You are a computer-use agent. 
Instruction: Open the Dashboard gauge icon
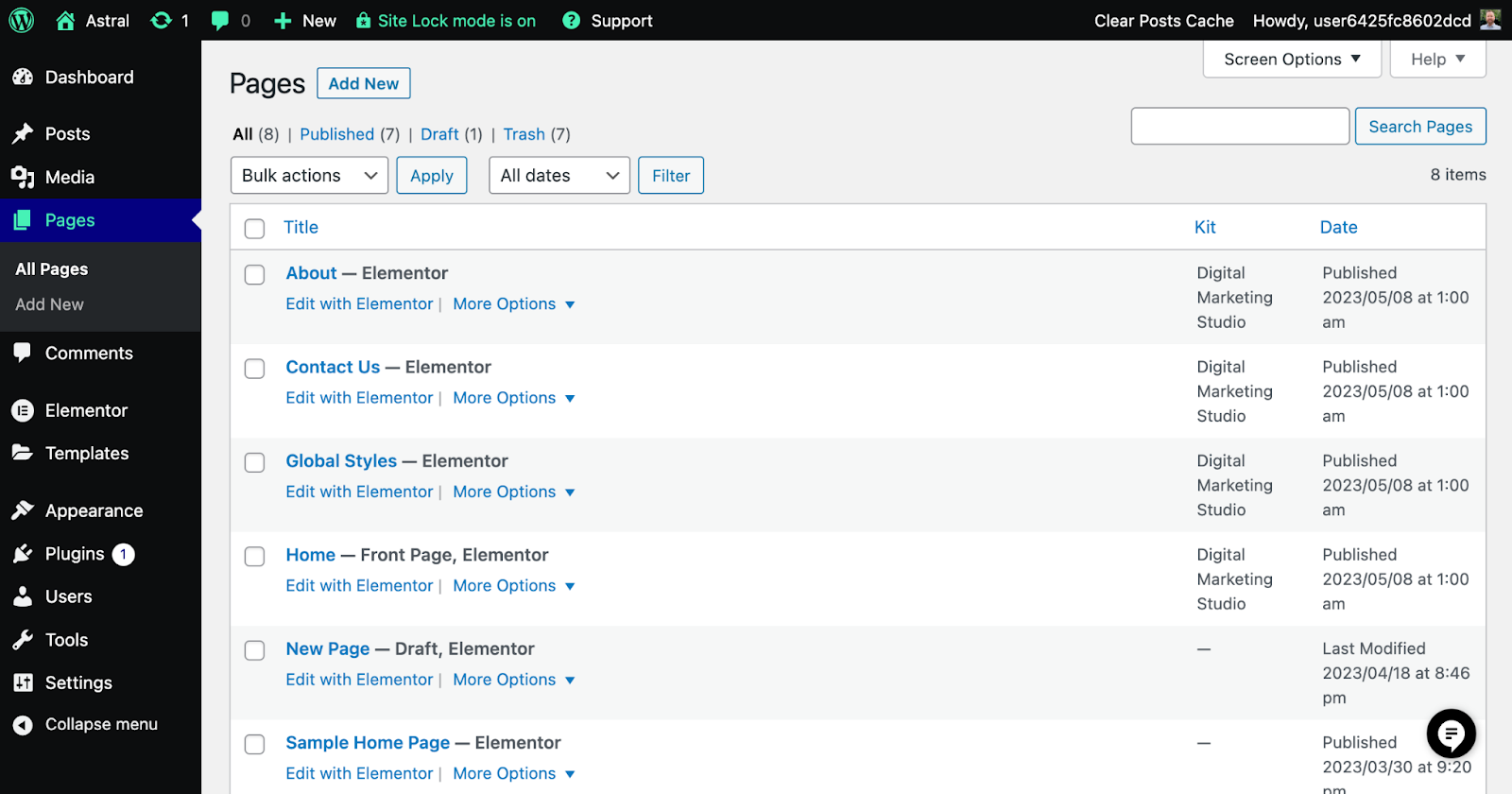pos(23,78)
